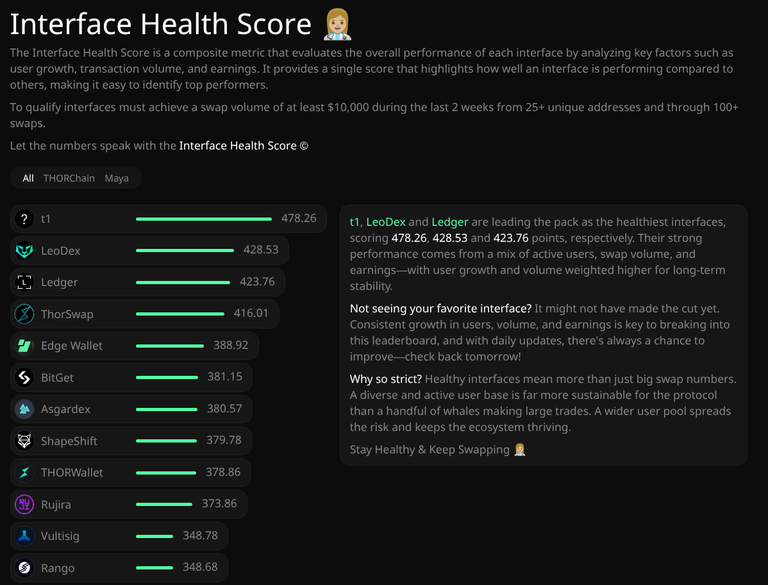Open the green Ledger link in summary

[x=450, y=222]
